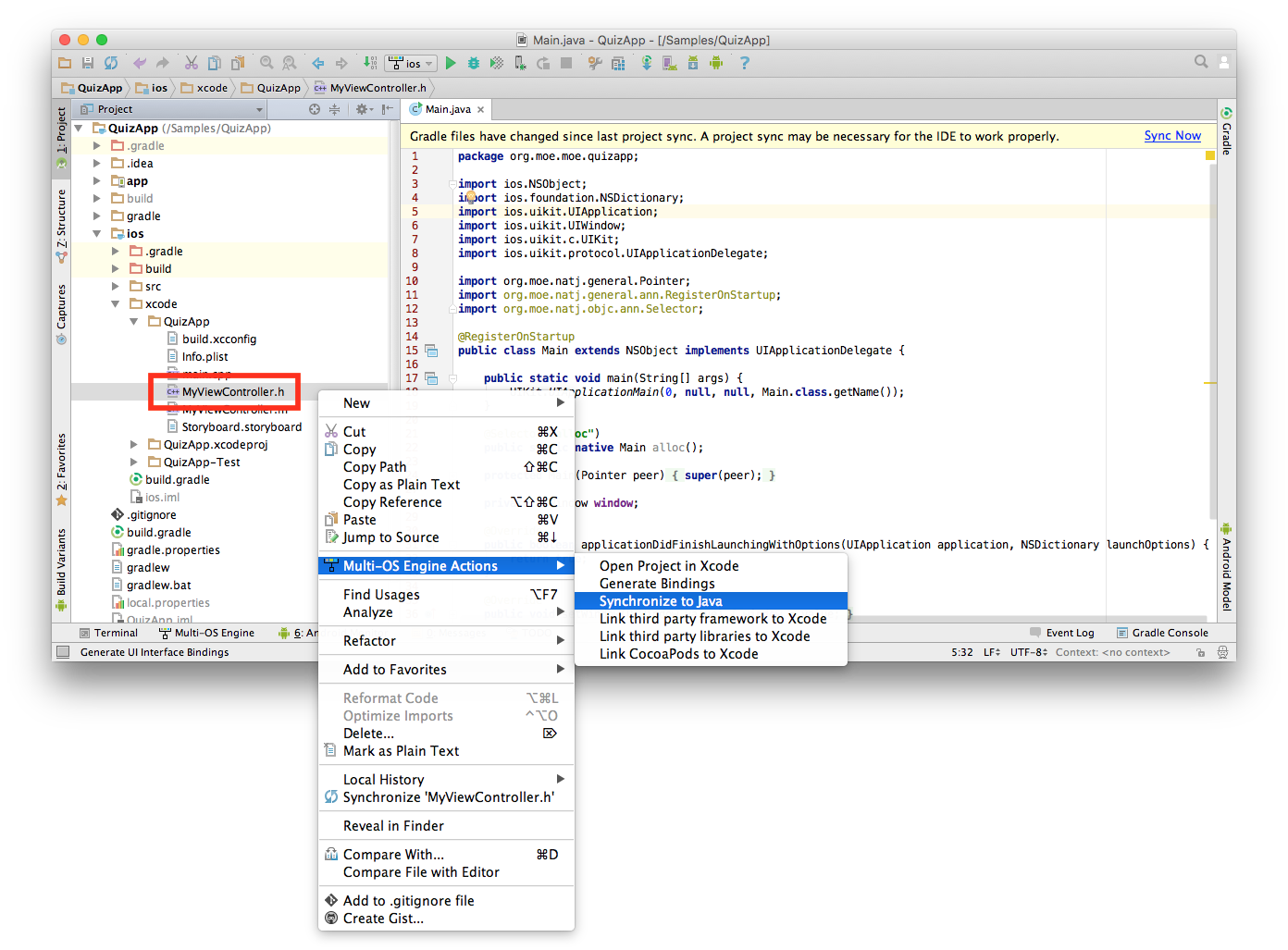Screen dimensions: 1288x950
Task: Choose Add to .gitignore file
Action: (x=446, y=901)
